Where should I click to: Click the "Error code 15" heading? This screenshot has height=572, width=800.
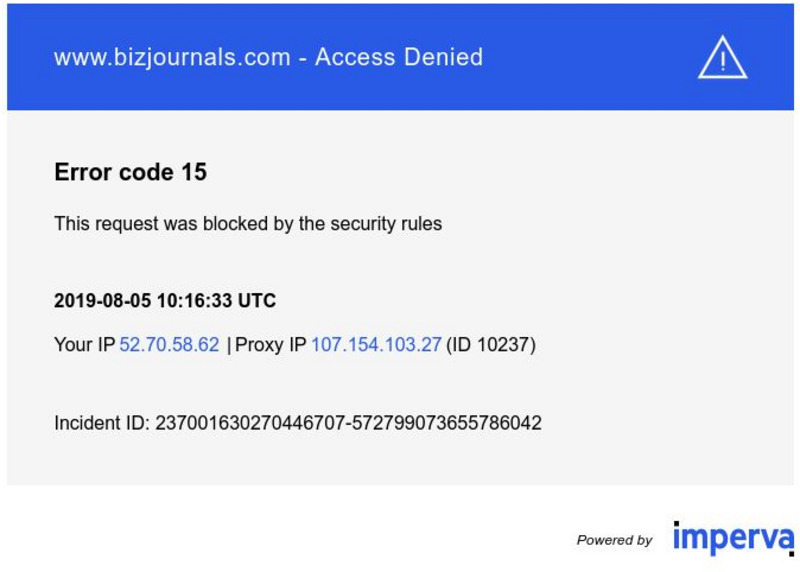pyautogui.click(x=130, y=172)
